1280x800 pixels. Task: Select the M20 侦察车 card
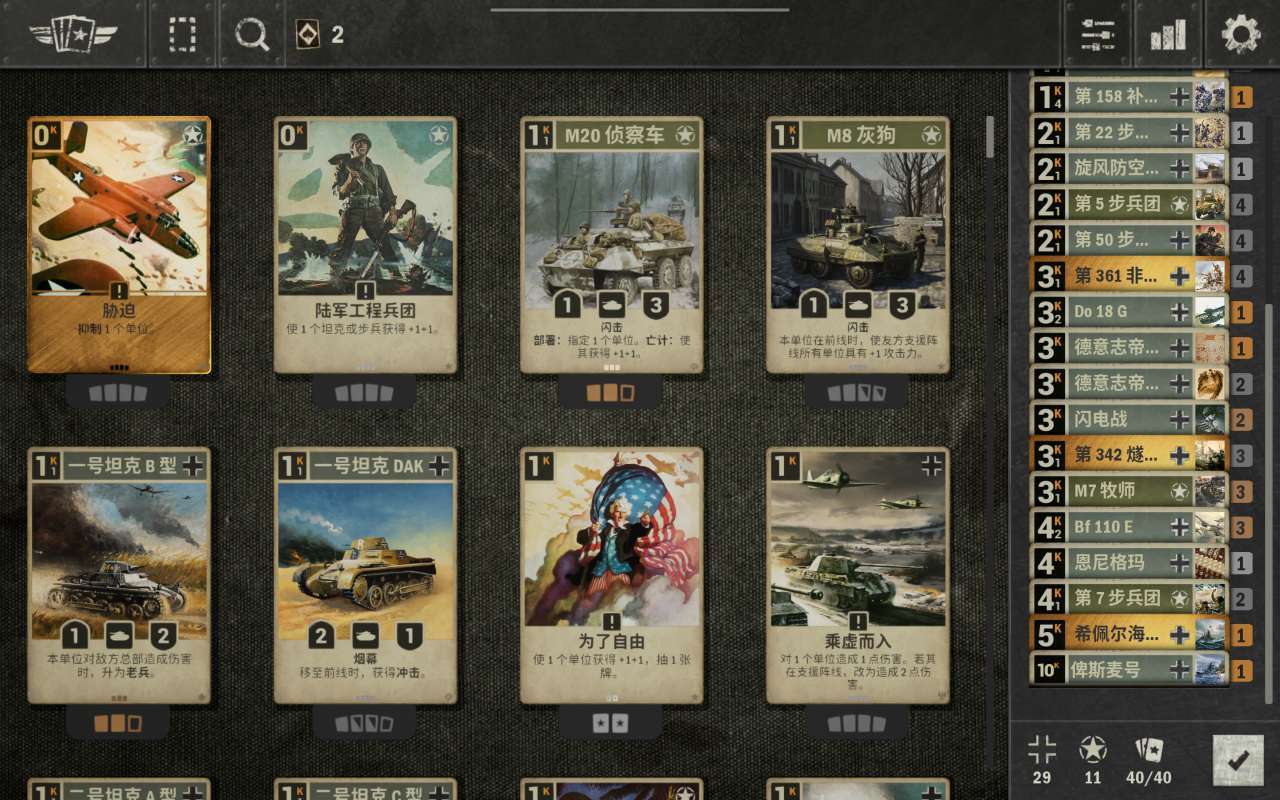[x=612, y=245]
